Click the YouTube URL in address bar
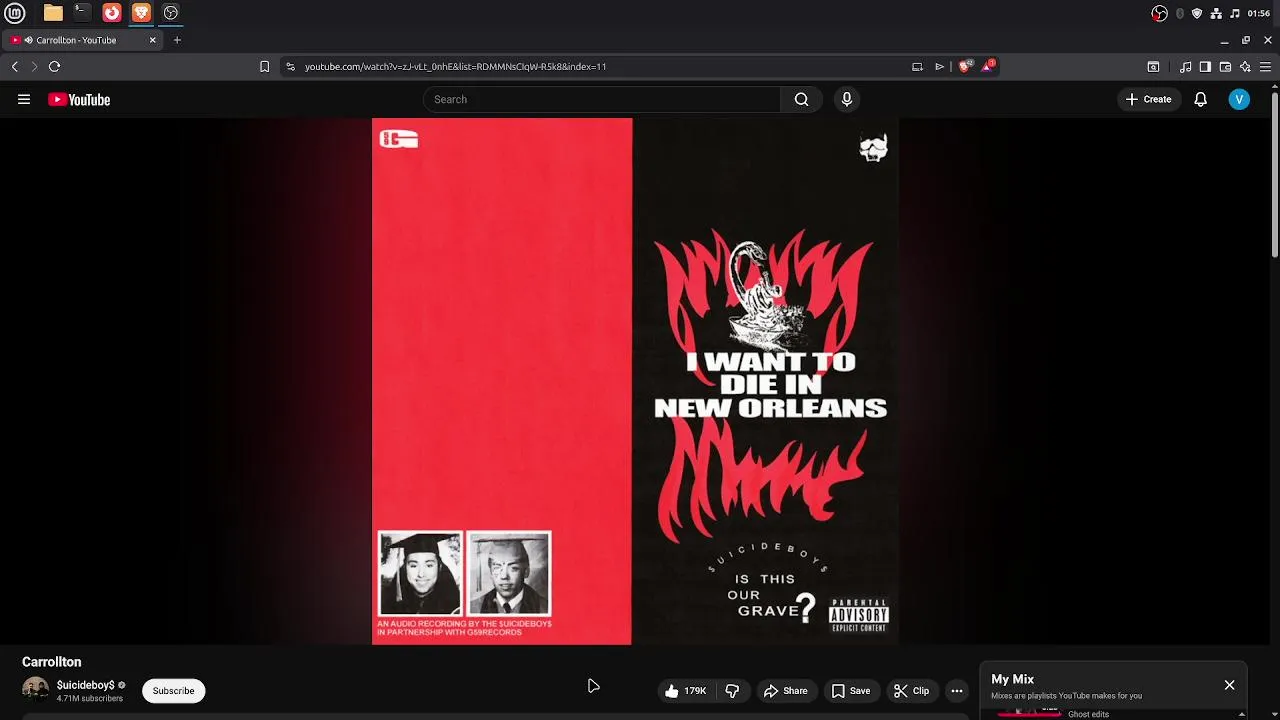The height and width of the screenshot is (720, 1280). click(x=455, y=66)
